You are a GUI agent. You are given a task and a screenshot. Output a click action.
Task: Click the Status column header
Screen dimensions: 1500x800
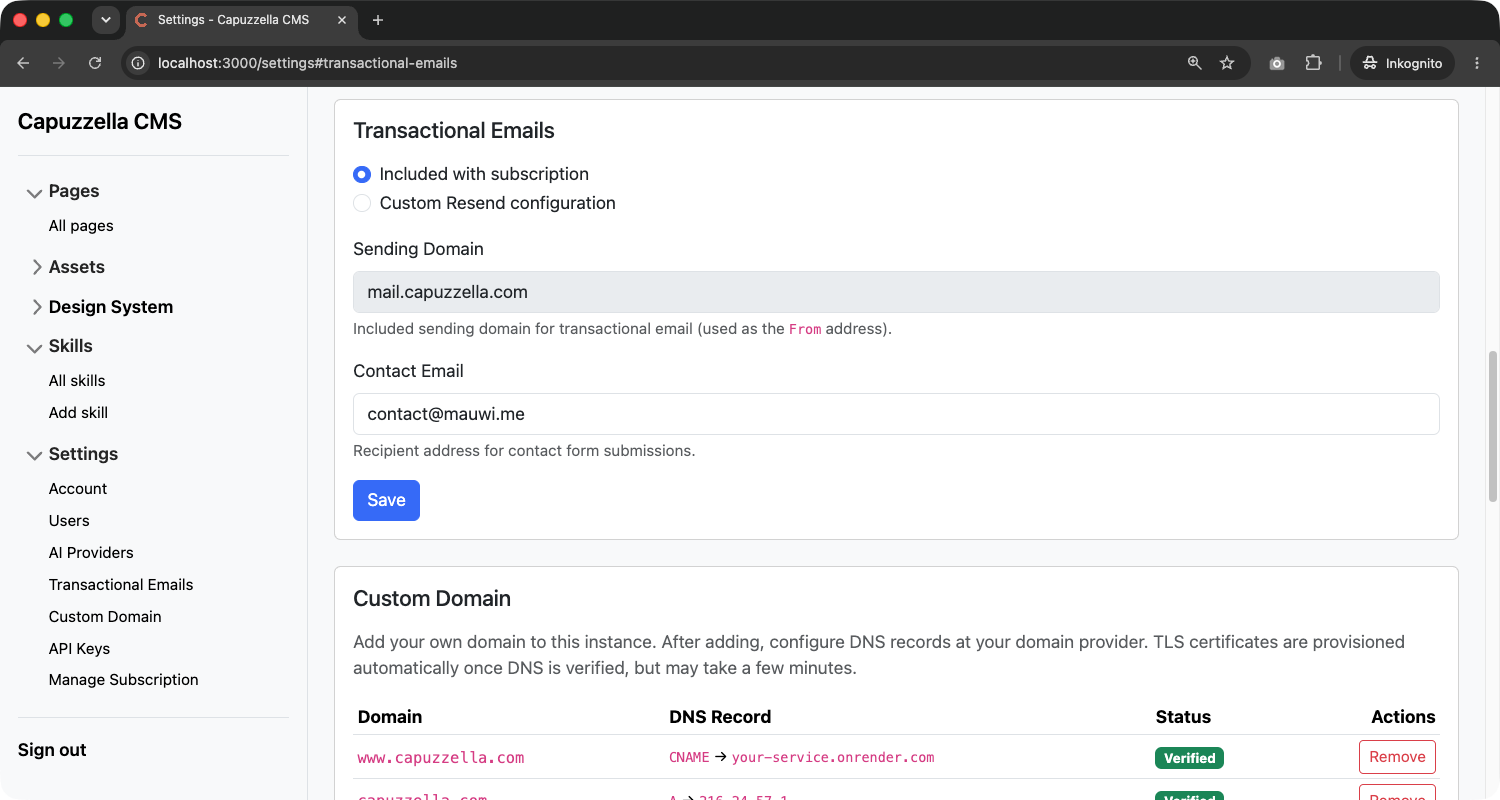point(1183,717)
